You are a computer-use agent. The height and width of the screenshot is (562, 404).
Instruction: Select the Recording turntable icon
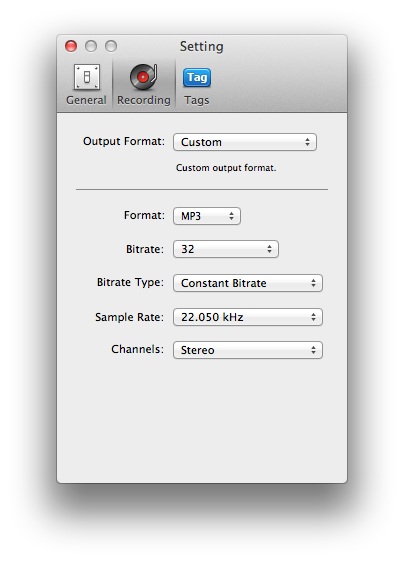[x=143, y=77]
